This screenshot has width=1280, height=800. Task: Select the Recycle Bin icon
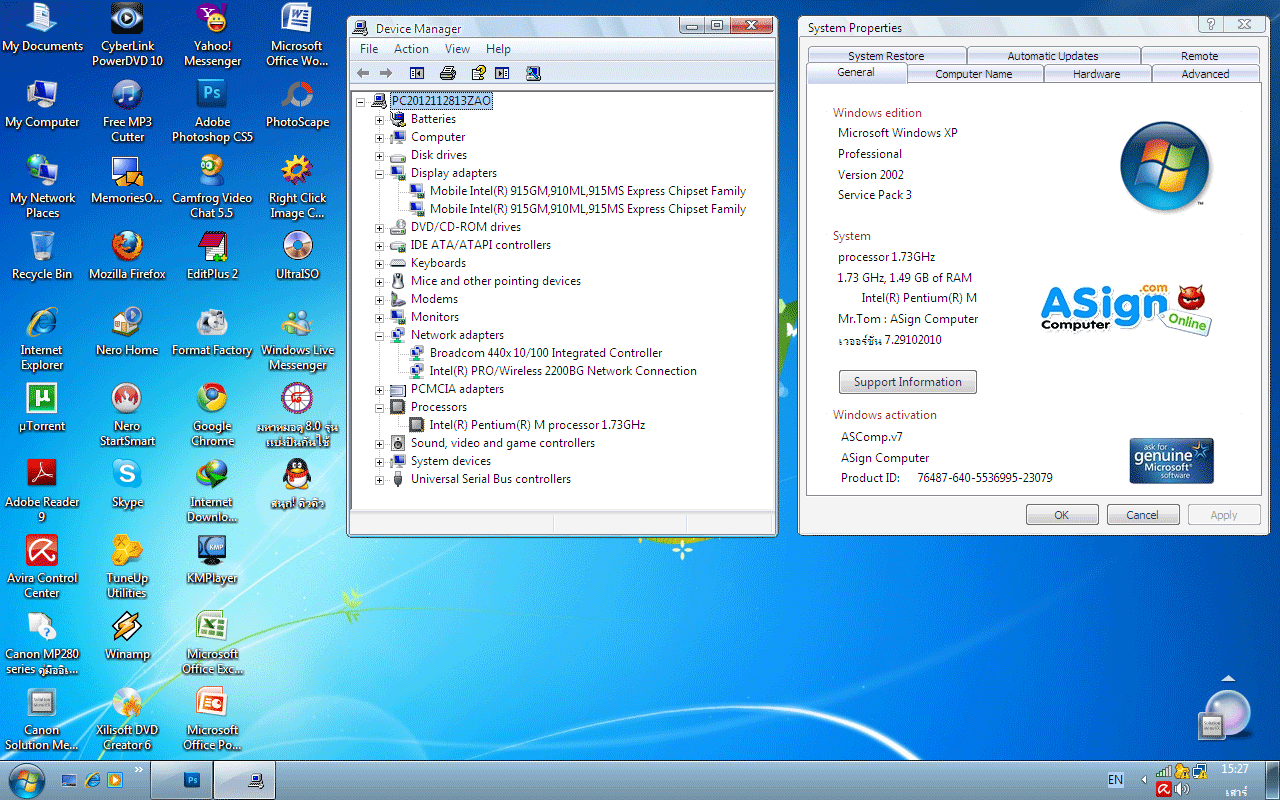click(42, 256)
